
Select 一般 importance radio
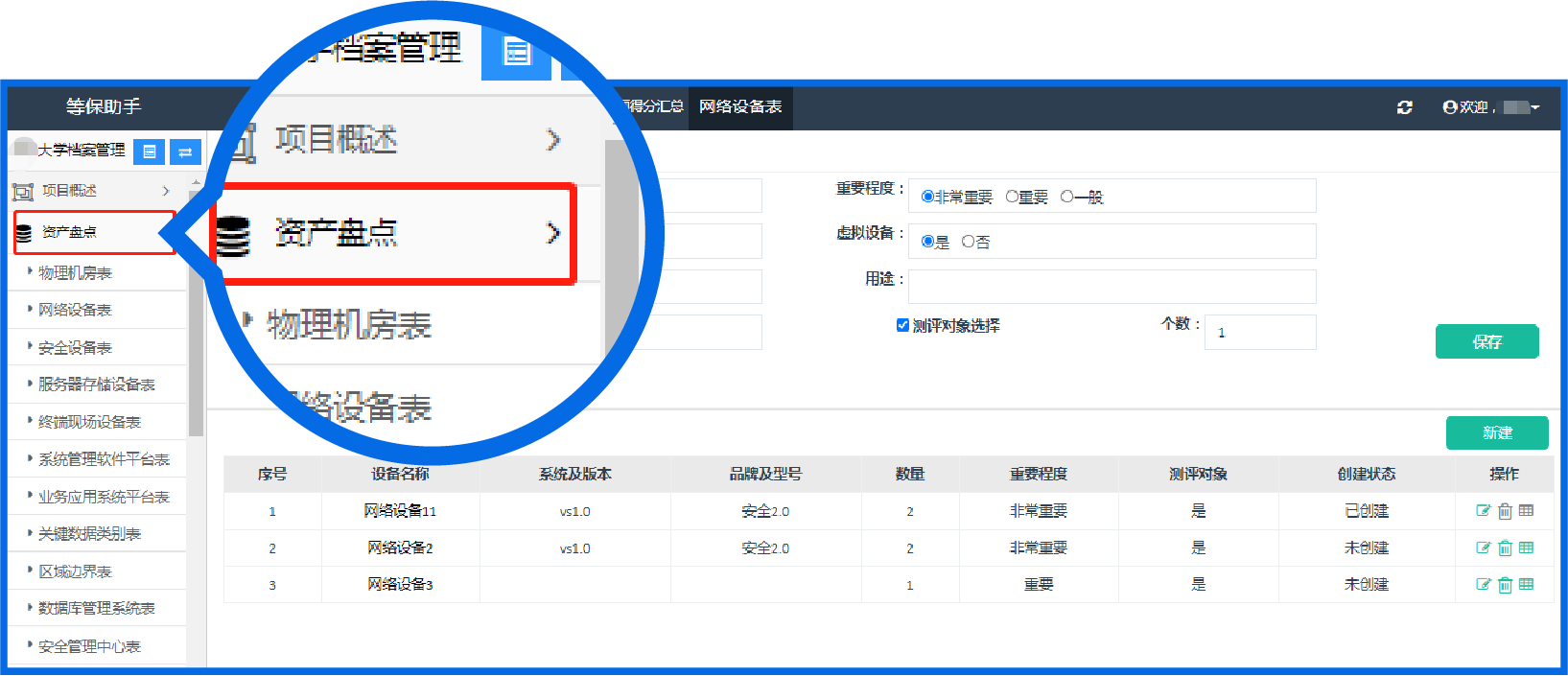(1066, 197)
